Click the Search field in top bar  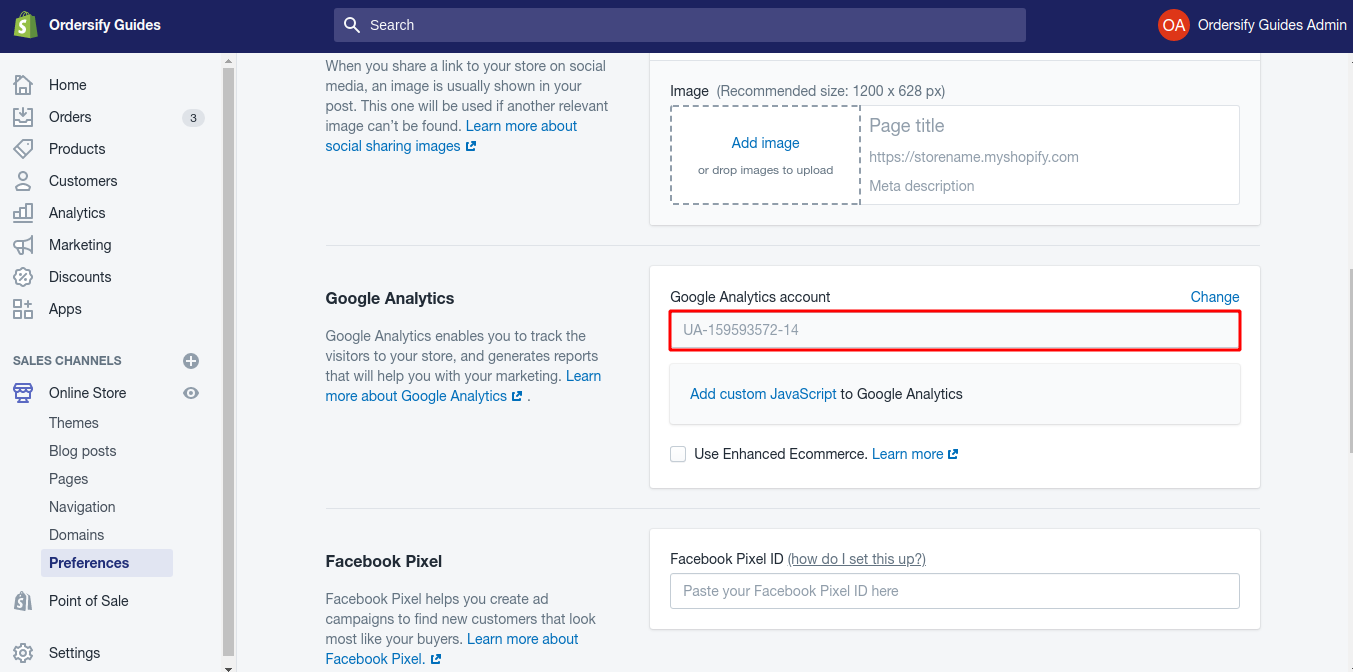click(x=680, y=25)
